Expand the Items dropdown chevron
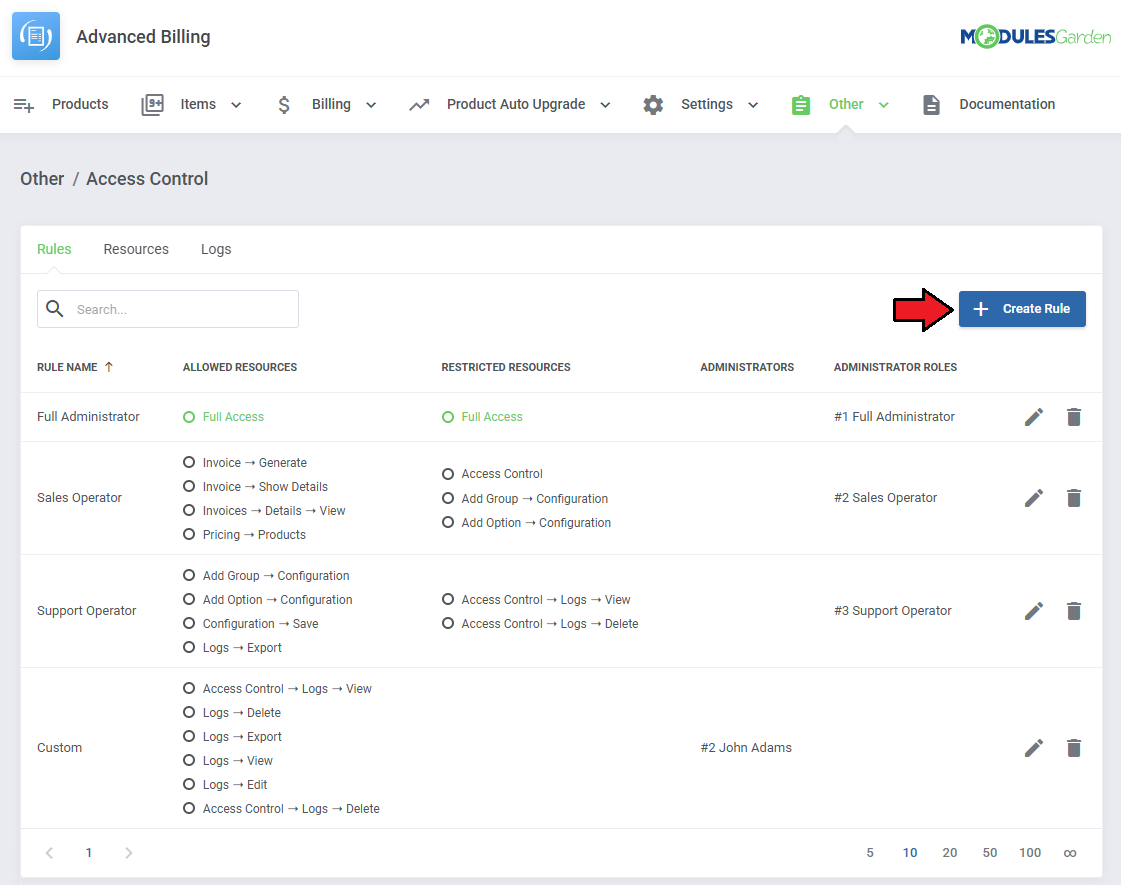Image resolution: width=1121 pixels, height=885 pixels. [x=236, y=105]
